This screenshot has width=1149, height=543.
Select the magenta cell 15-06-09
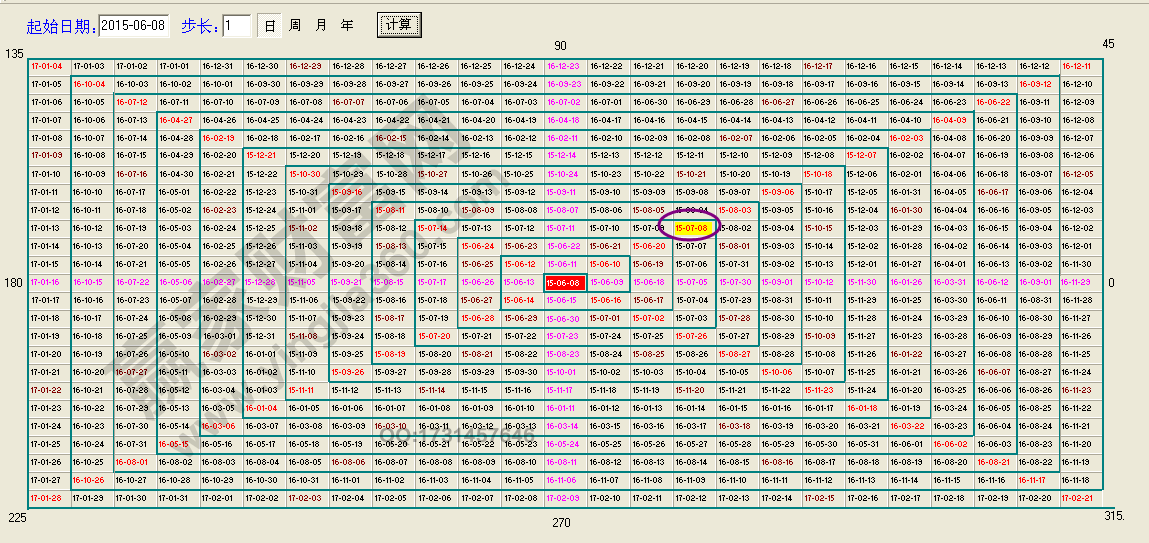(605, 282)
